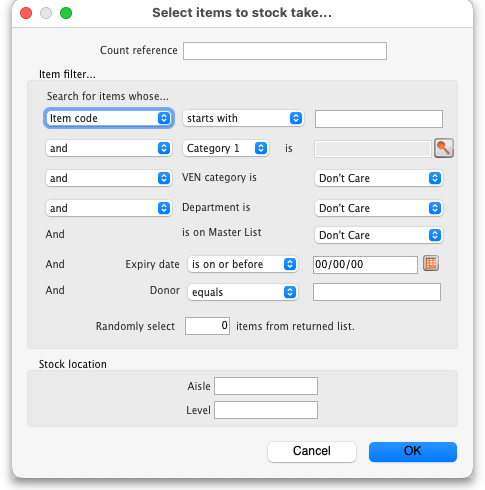Click the Randomly select number field
The width and height of the screenshot is (485, 490).
coord(207,326)
